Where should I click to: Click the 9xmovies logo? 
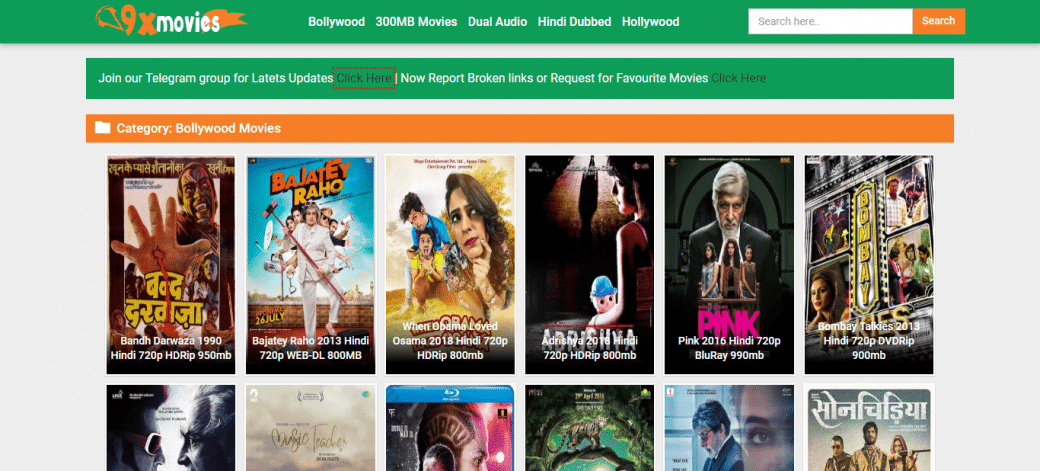click(170, 21)
